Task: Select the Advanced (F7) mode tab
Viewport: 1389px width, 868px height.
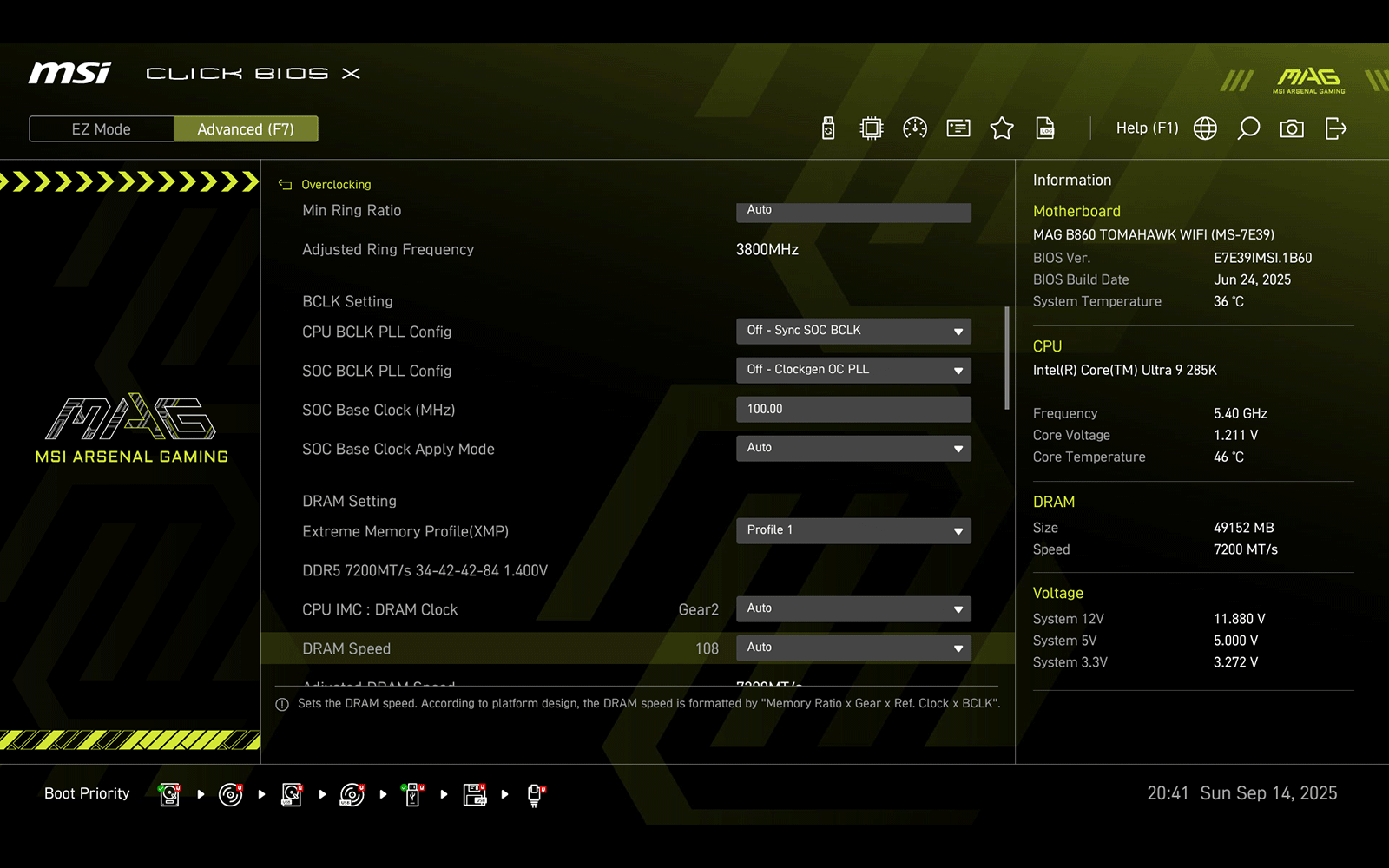Action: pyautogui.click(x=246, y=129)
